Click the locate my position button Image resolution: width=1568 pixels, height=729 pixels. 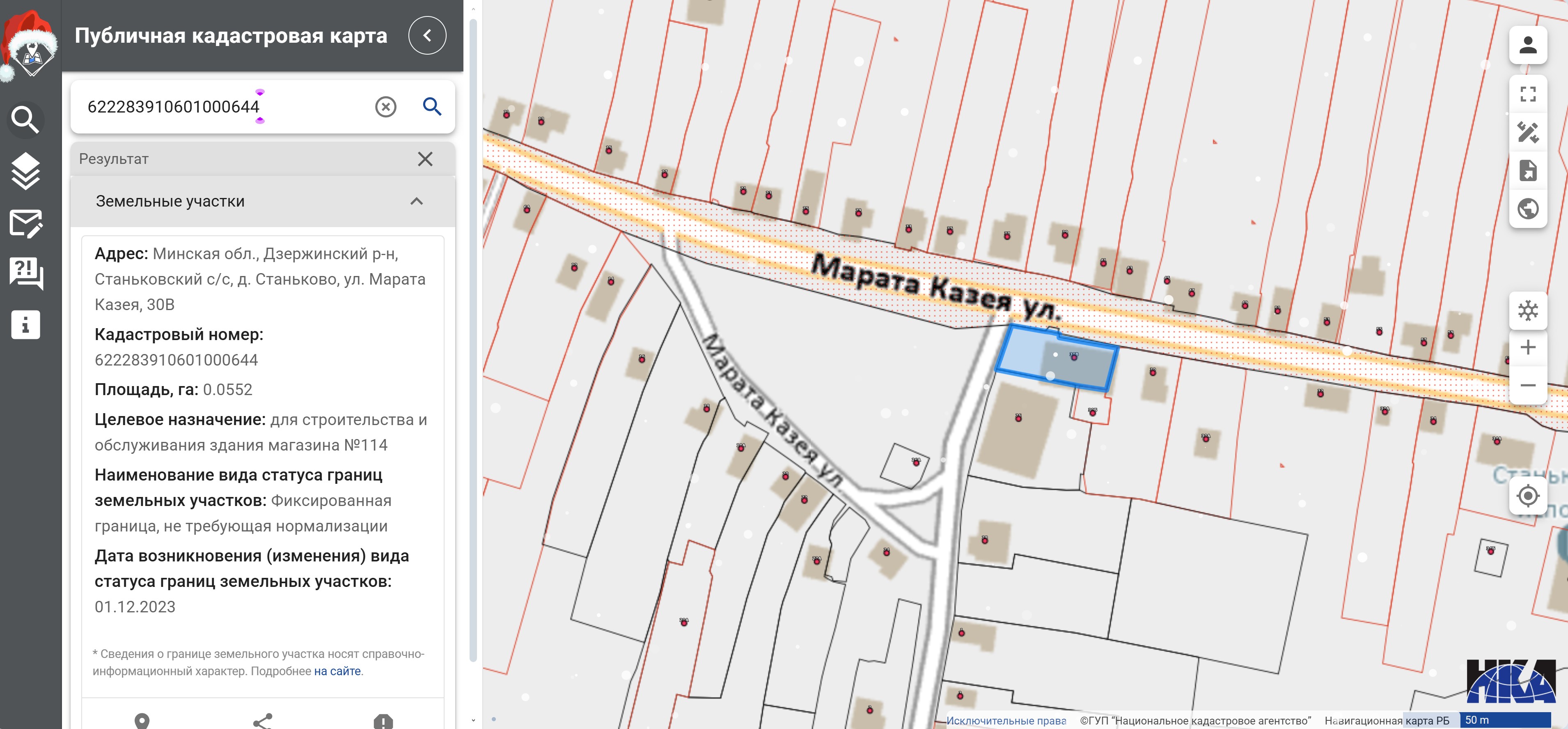pyautogui.click(x=1527, y=496)
